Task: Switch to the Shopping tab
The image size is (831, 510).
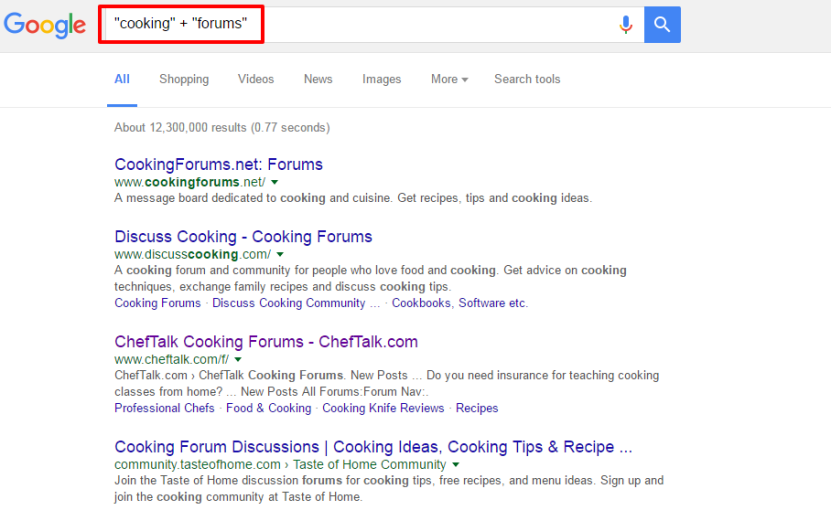Action: point(184,79)
